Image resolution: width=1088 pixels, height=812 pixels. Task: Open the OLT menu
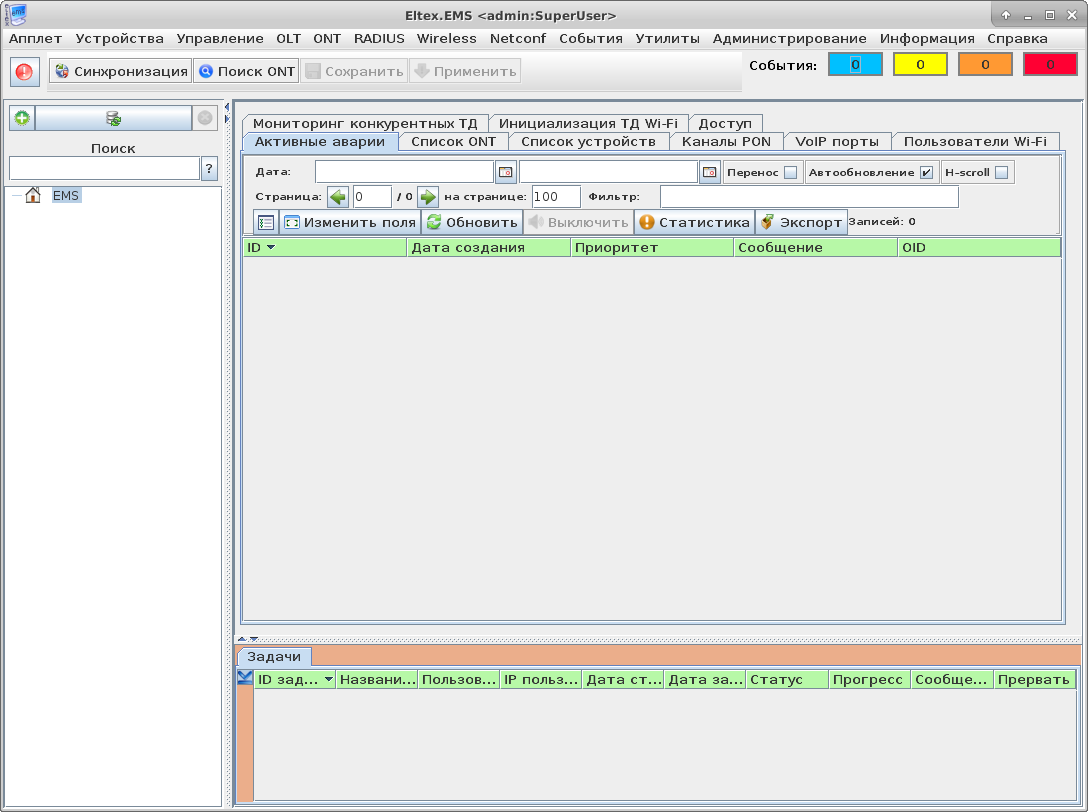coord(289,39)
